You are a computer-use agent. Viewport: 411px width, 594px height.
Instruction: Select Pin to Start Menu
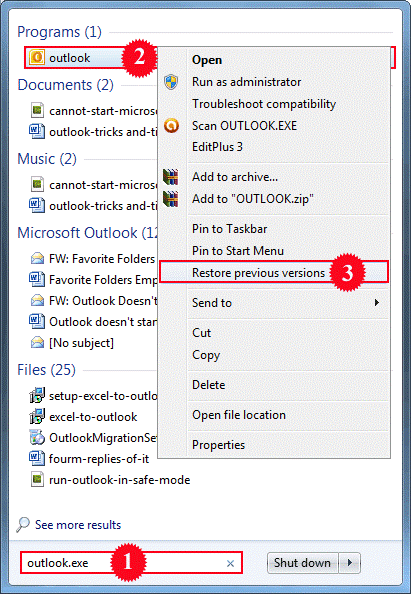(238, 251)
